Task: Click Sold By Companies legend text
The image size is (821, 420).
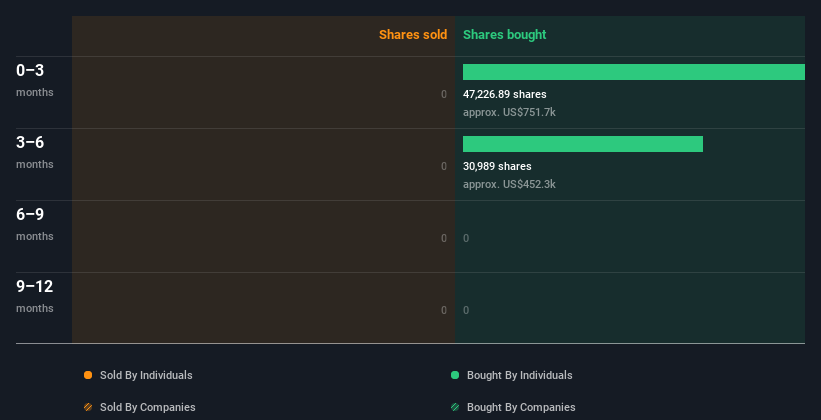Action: click(148, 407)
